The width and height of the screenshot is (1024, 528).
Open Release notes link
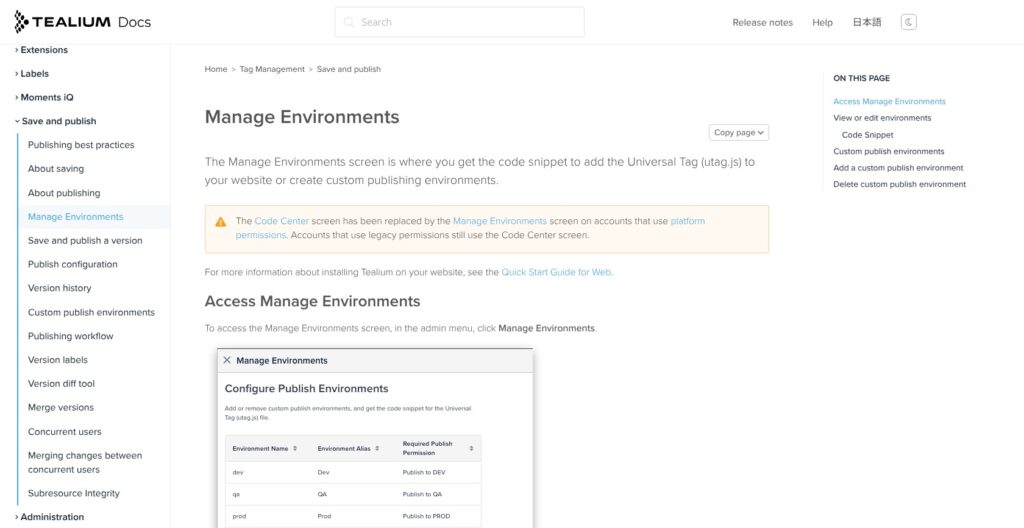762,22
